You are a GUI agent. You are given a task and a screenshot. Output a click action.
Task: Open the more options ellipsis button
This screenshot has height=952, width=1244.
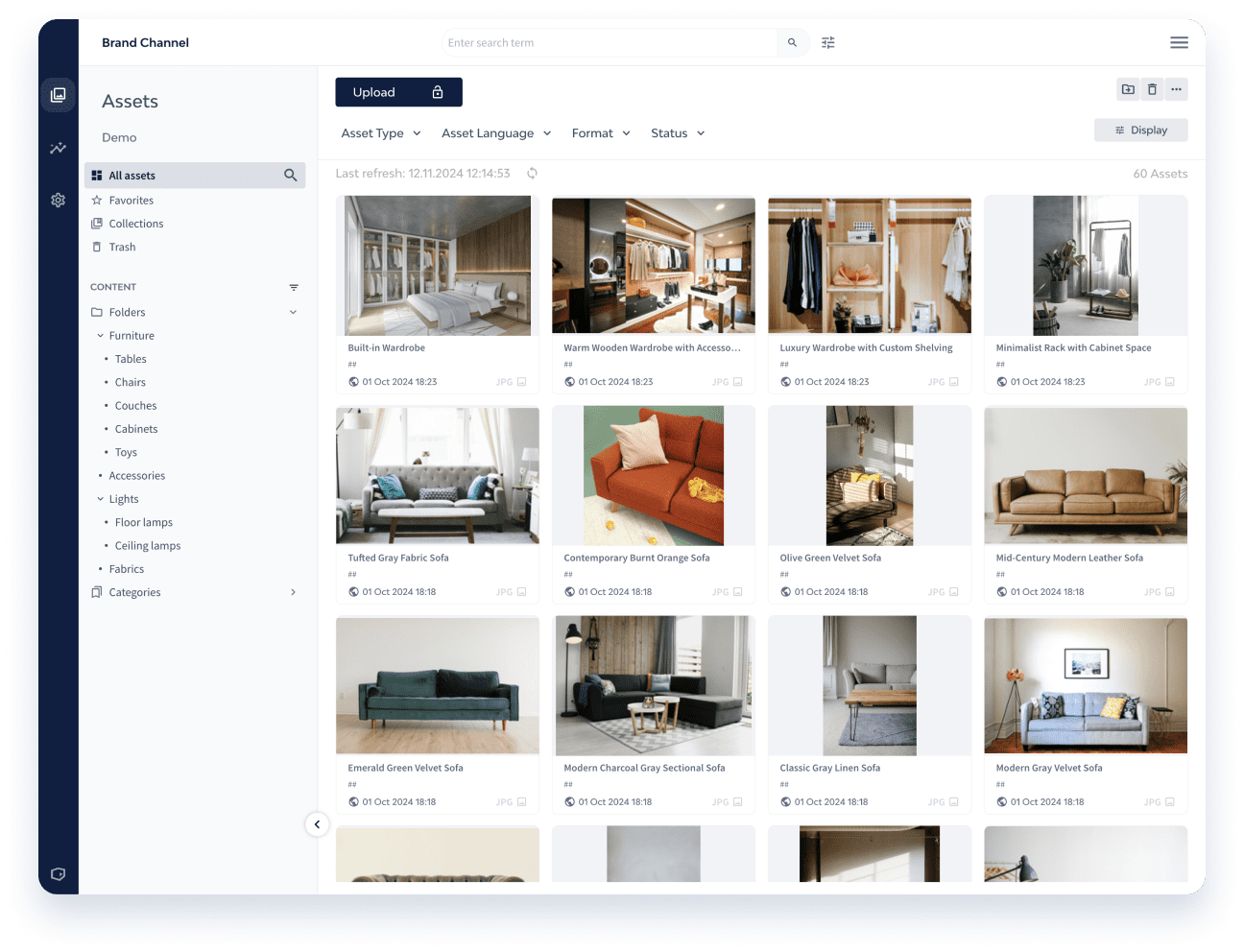[1176, 89]
